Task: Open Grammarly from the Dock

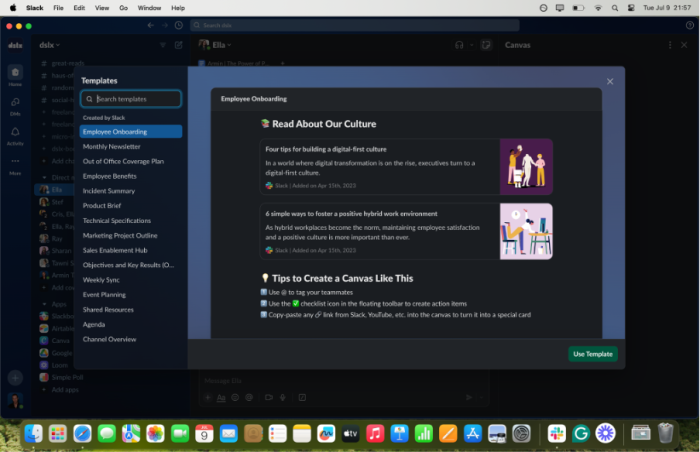Action: coord(581,433)
